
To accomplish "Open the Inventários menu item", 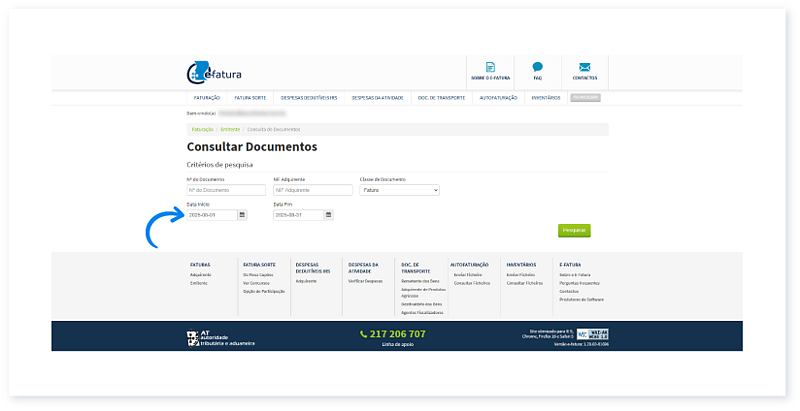I will pyautogui.click(x=539, y=98).
